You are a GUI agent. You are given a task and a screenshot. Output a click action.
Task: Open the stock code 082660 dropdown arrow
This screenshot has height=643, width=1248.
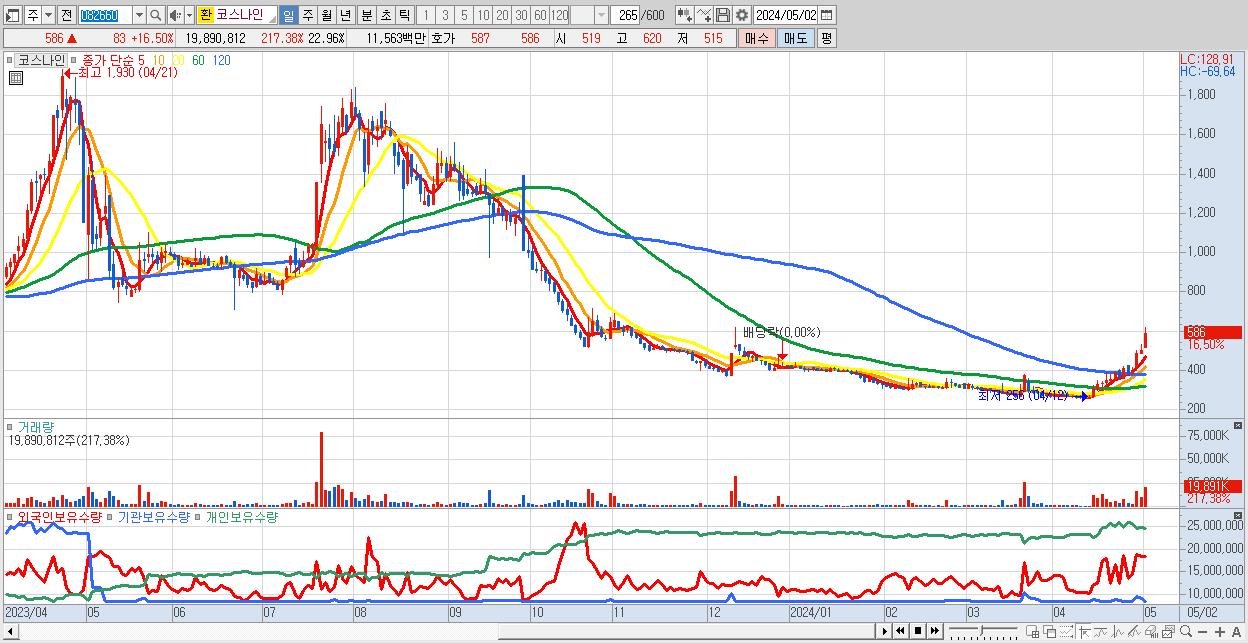click(x=139, y=15)
